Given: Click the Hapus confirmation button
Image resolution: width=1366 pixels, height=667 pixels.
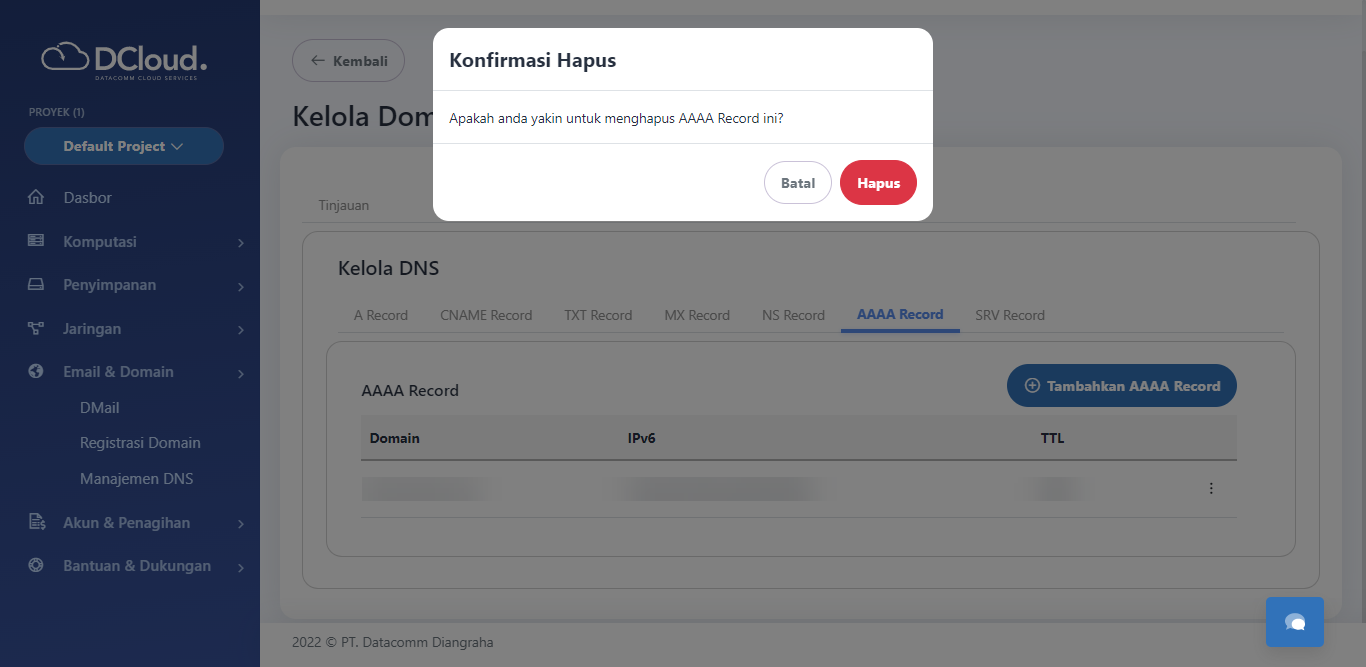Looking at the screenshot, I should click(878, 182).
